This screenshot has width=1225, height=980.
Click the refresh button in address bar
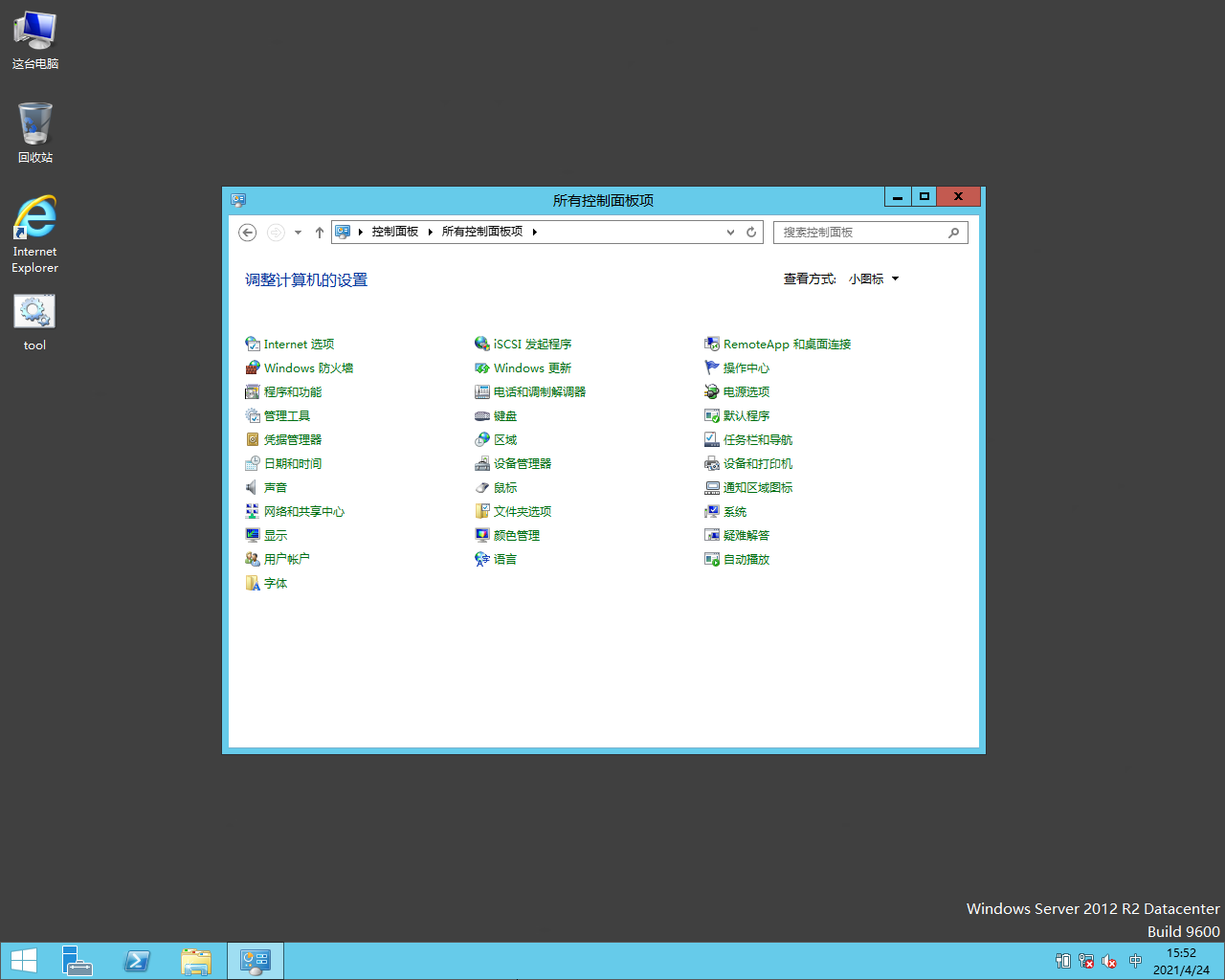click(x=751, y=233)
